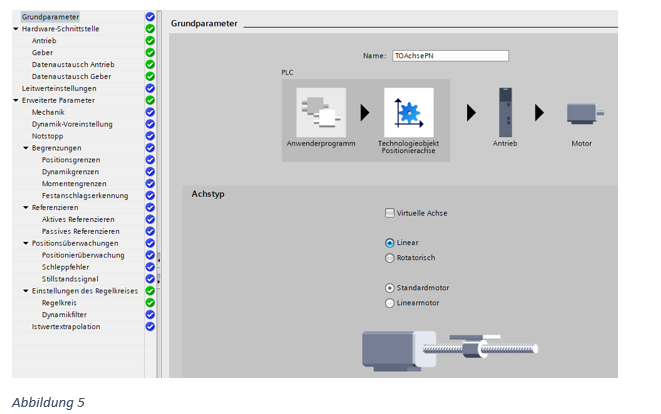661x414 pixels.
Task: Select the Rotatorisch radio button
Action: [x=390, y=258]
